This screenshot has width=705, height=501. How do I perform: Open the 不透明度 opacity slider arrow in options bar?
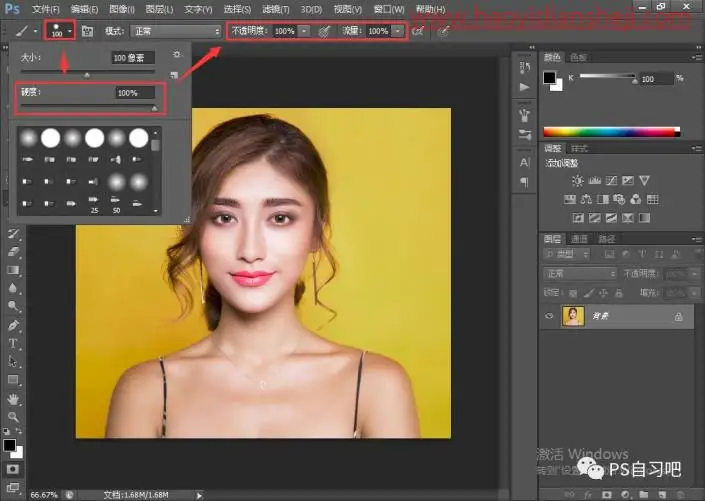[x=304, y=31]
